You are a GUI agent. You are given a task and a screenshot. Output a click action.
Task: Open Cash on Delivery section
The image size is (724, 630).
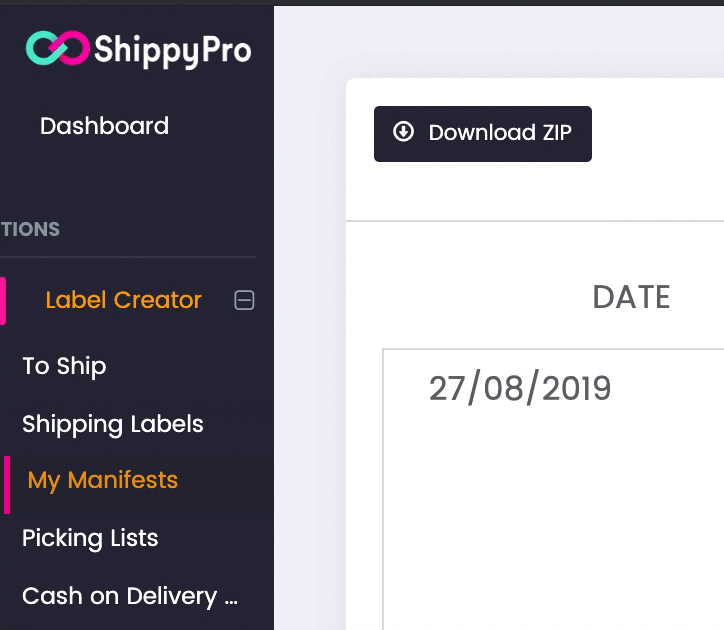130,596
